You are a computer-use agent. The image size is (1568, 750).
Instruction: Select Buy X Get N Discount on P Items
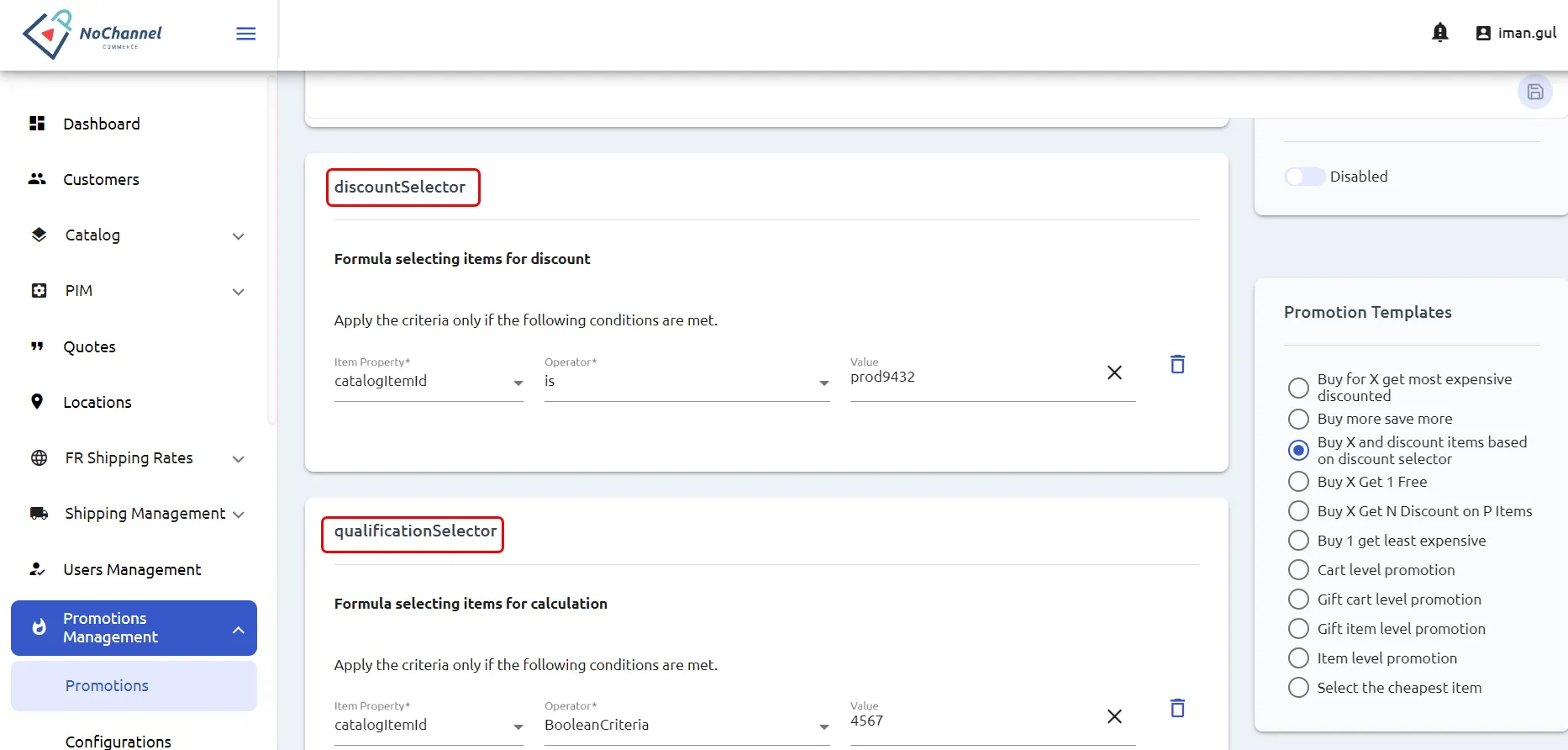click(x=1298, y=511)
